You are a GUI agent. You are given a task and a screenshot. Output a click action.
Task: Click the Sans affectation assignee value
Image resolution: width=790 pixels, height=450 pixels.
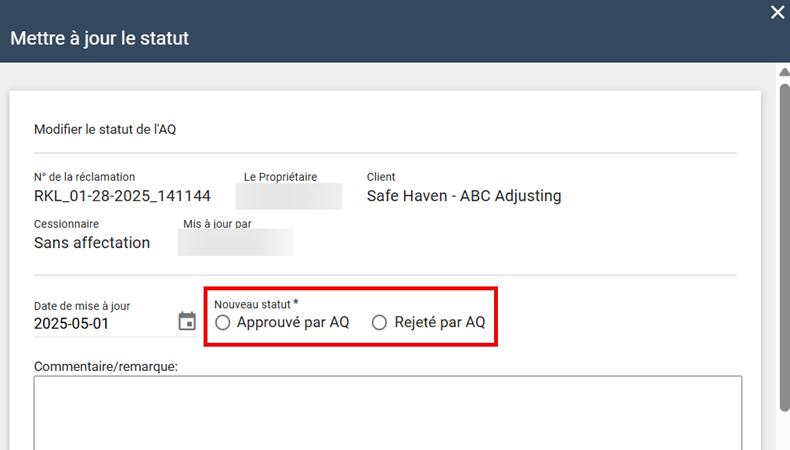(x=92, y=242)
